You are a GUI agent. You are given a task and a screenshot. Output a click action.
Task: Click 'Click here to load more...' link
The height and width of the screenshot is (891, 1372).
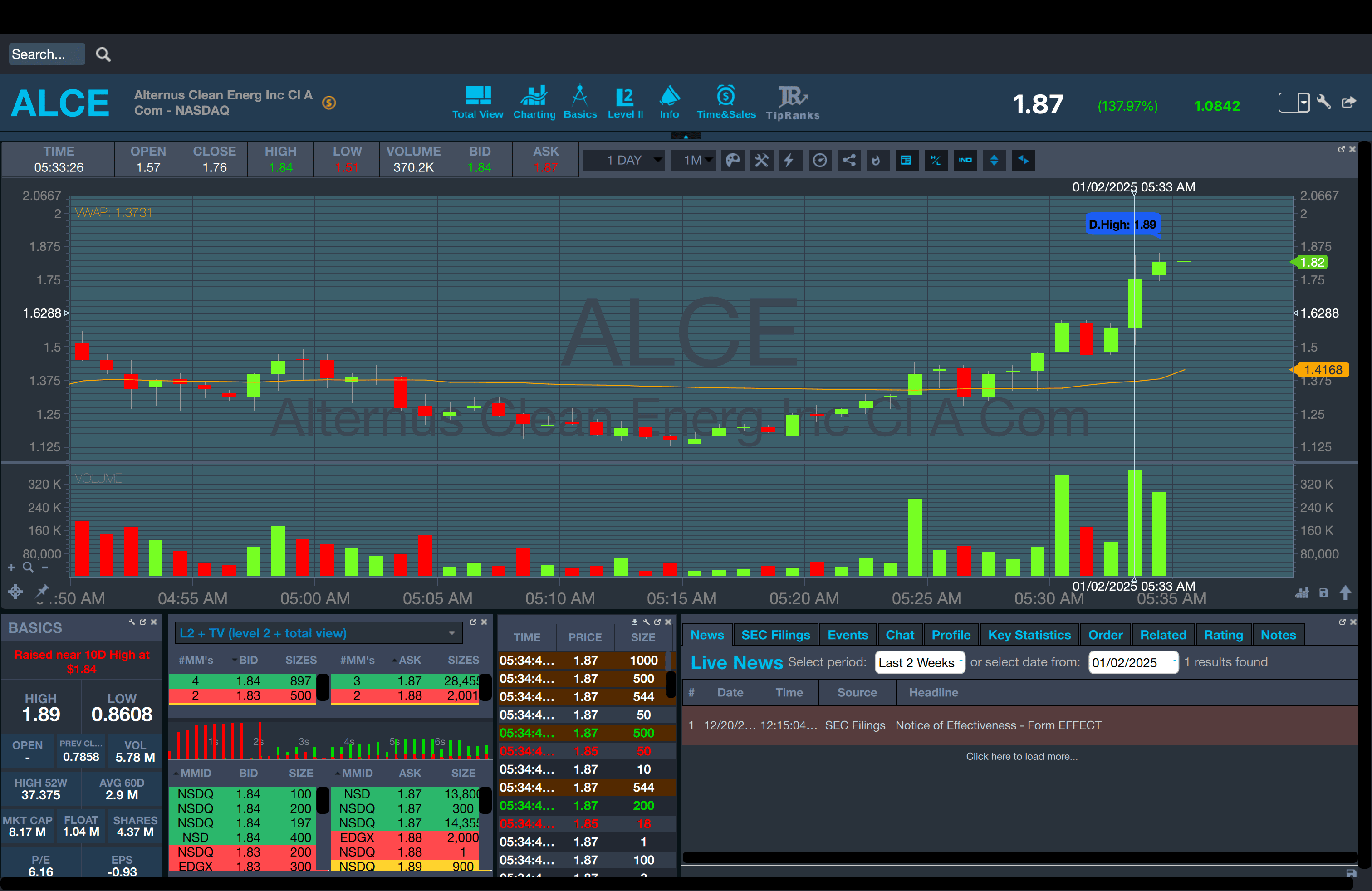pos(1021,756)
